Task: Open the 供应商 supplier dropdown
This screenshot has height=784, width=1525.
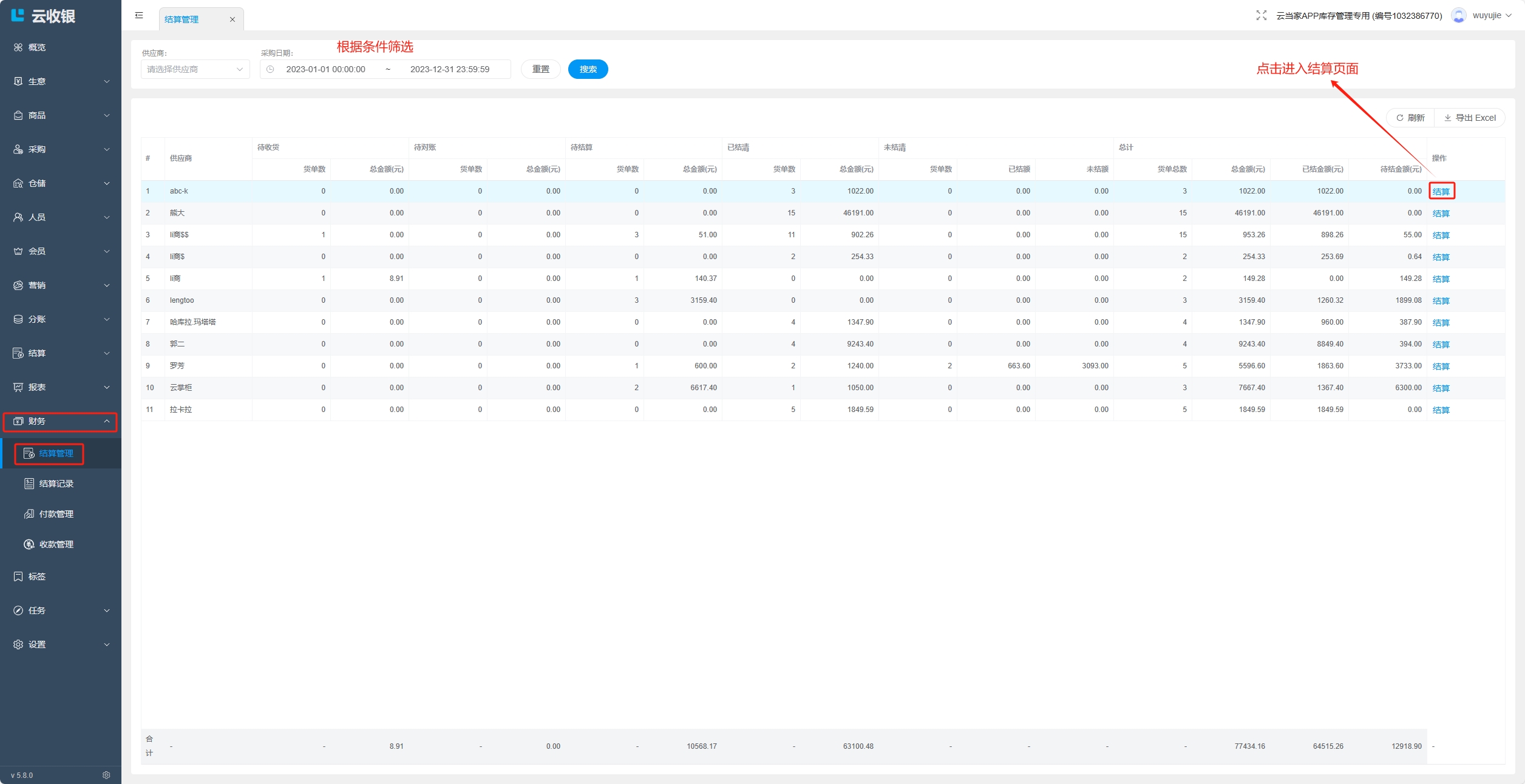Action: point(194,69)
